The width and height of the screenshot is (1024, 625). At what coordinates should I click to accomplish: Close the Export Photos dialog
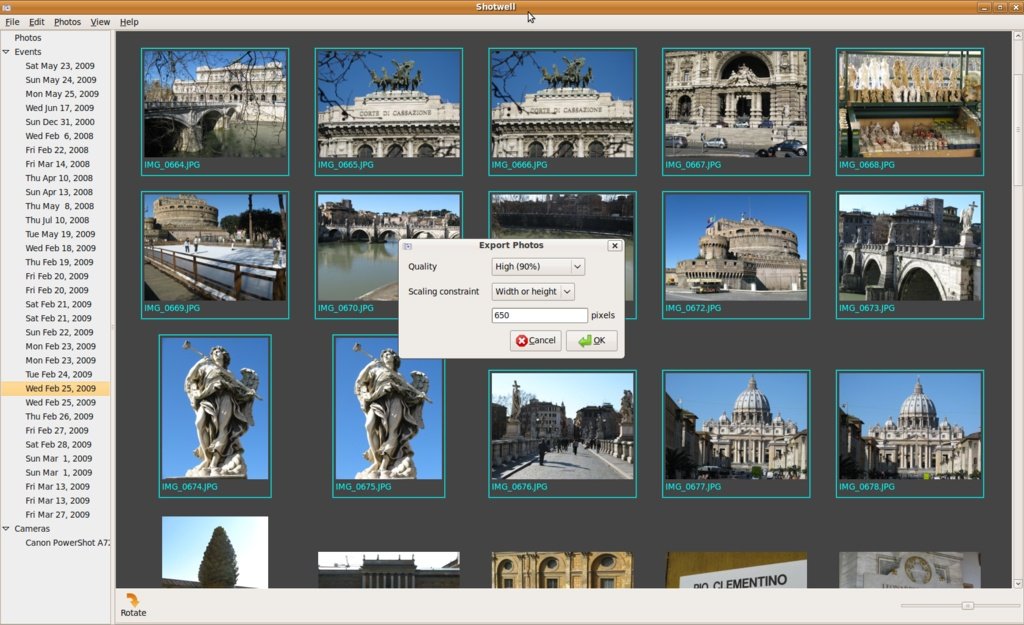click(x=614, y=245)
